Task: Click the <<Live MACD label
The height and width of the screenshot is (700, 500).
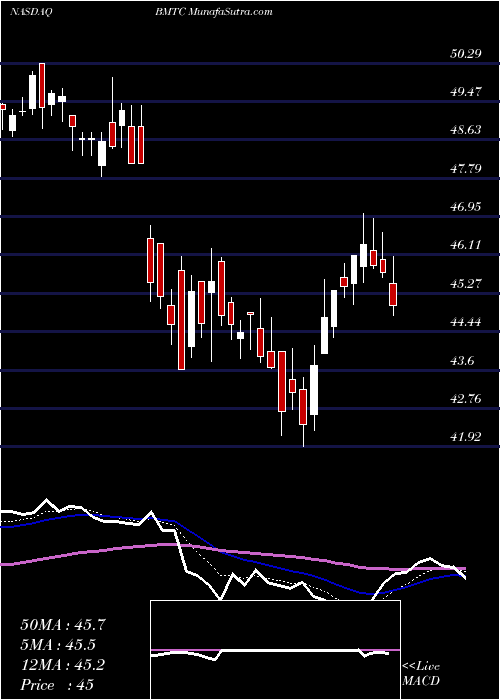Action: [421, 674]
